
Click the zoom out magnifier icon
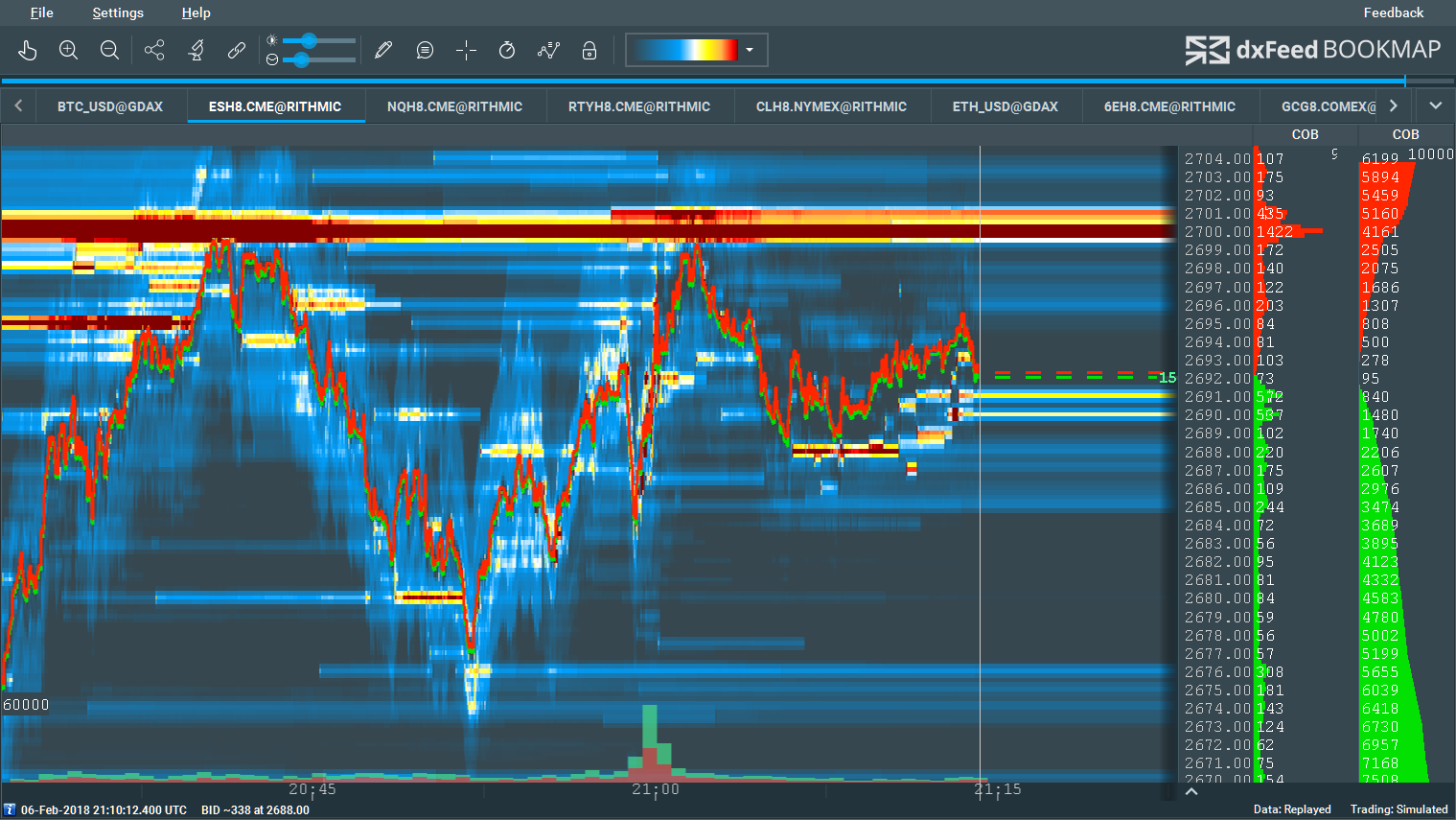pos(109,50)
